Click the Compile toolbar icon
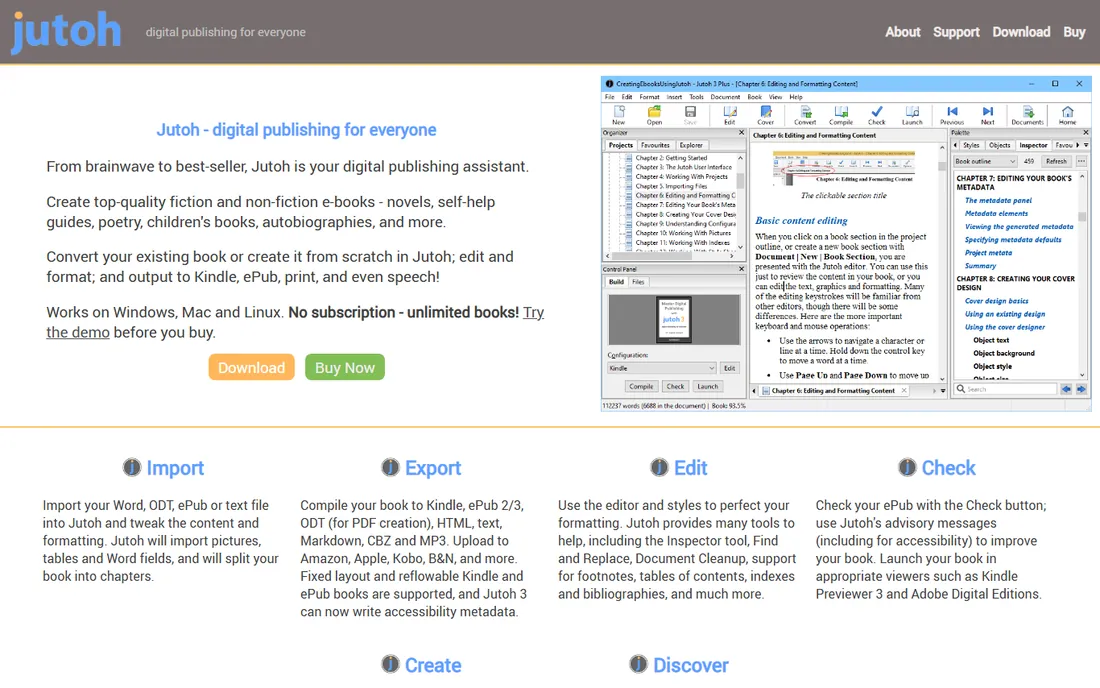1100x688 pixels. 840,115
